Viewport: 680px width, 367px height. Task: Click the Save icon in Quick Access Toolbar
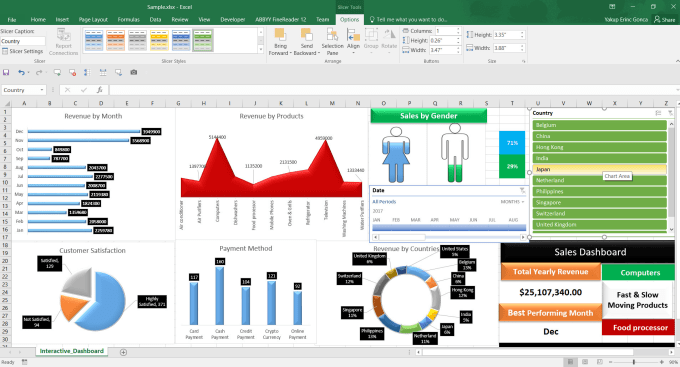click(6, 72)
